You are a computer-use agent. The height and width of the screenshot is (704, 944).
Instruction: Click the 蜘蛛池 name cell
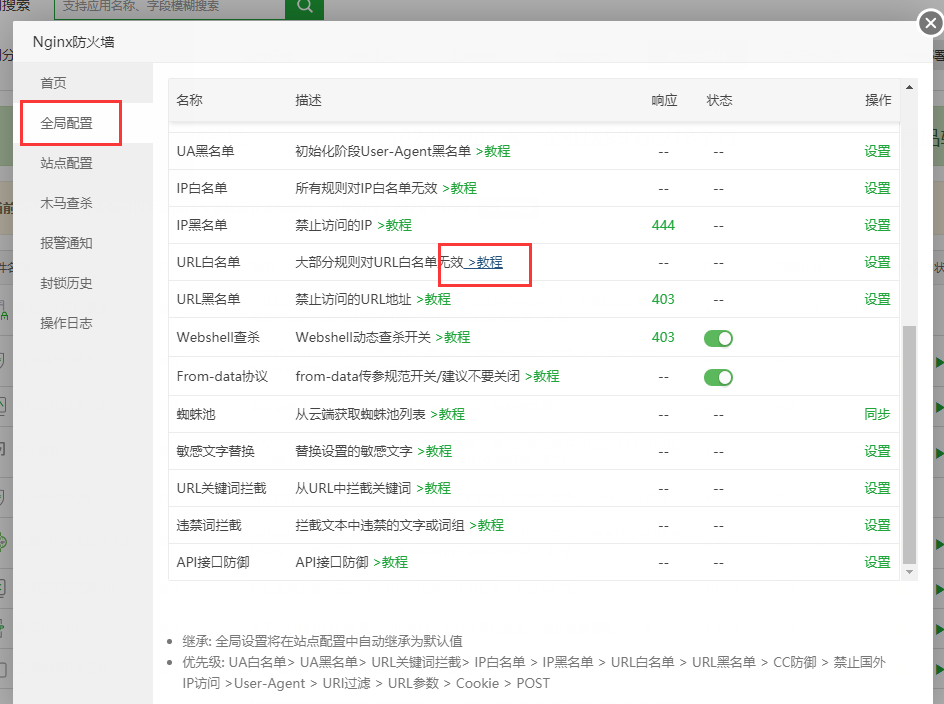pyautogui.click(x=196, y=414)
